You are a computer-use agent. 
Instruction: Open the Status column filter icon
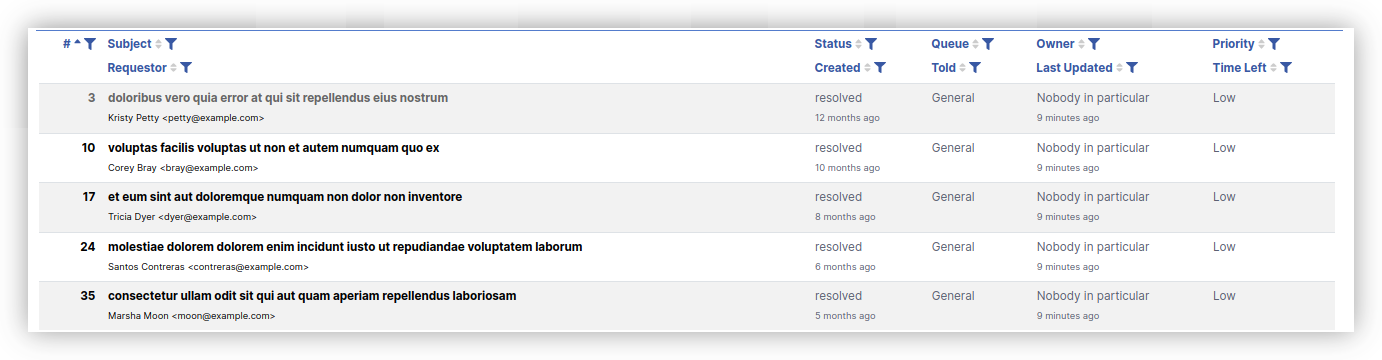tap(871, 44)
